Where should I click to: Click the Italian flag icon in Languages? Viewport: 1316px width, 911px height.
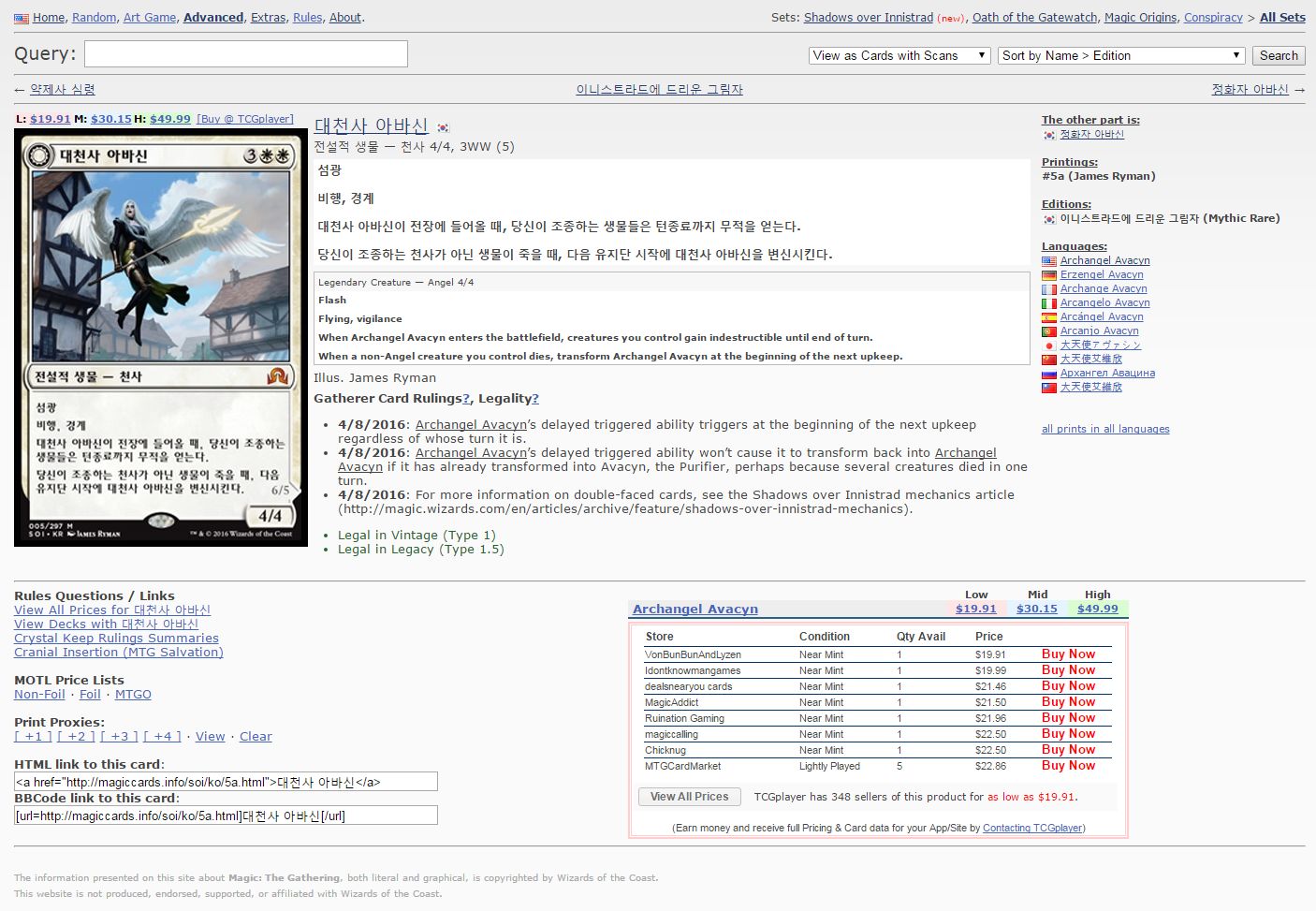pos(1048,303)
